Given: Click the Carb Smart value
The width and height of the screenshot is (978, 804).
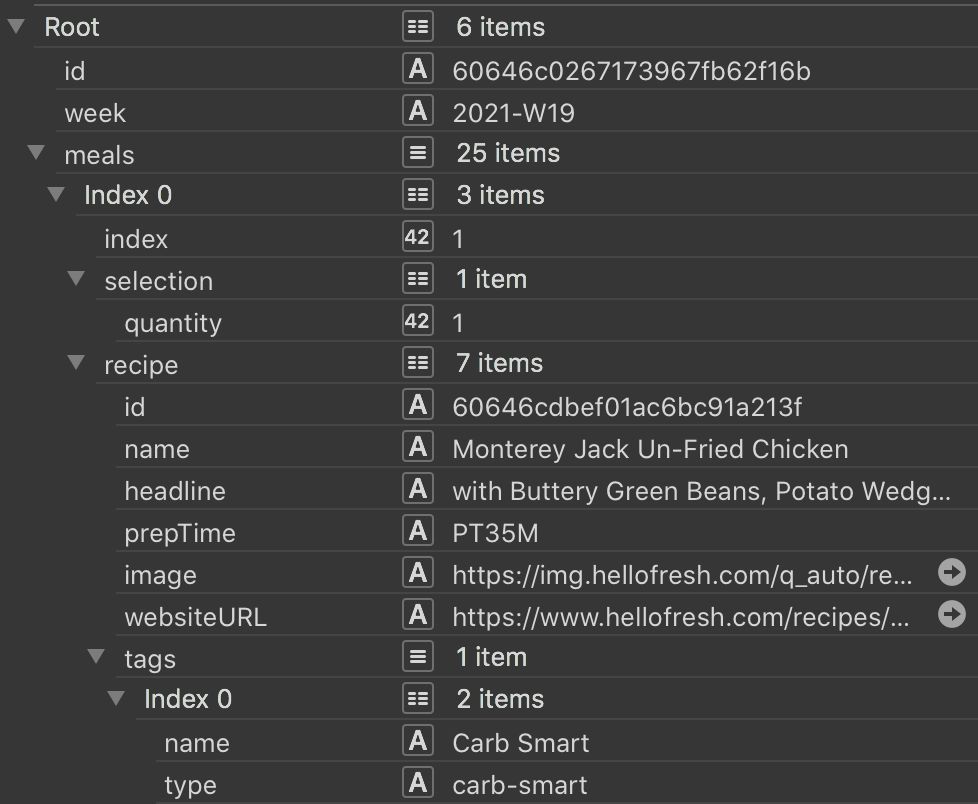Looking at the screenshot, I should [521, 743].
